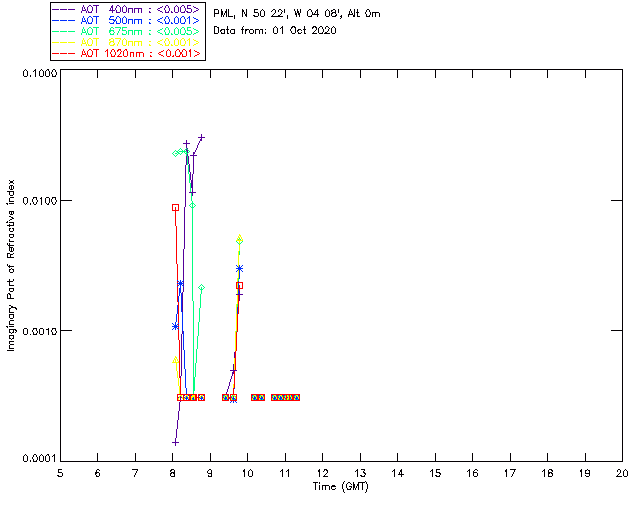Screen dimensions: 640x512
Task: Click the blue asterisk marker near 0.0010
Action: 176,326
